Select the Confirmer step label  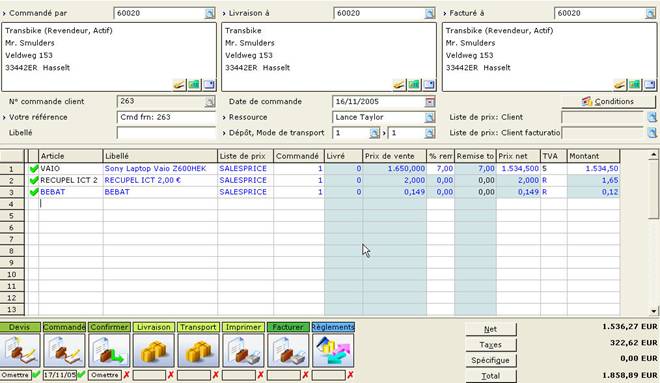[109, 327]
